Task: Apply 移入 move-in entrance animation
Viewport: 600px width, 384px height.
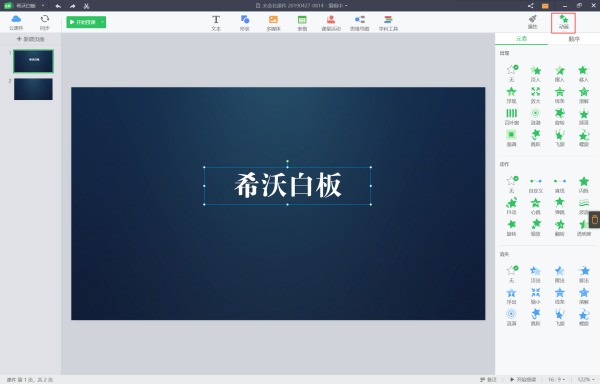Action: tap(584, 74)
